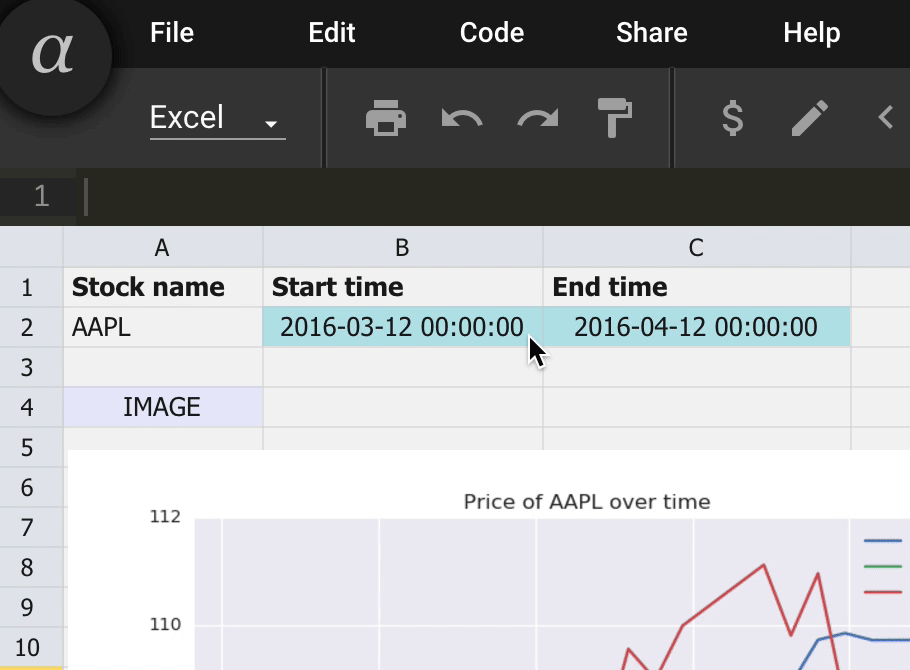Select the IMAGE cell in row 4
Screen dimensions: 910x670
pyautogui.click(x=163, y=407)
